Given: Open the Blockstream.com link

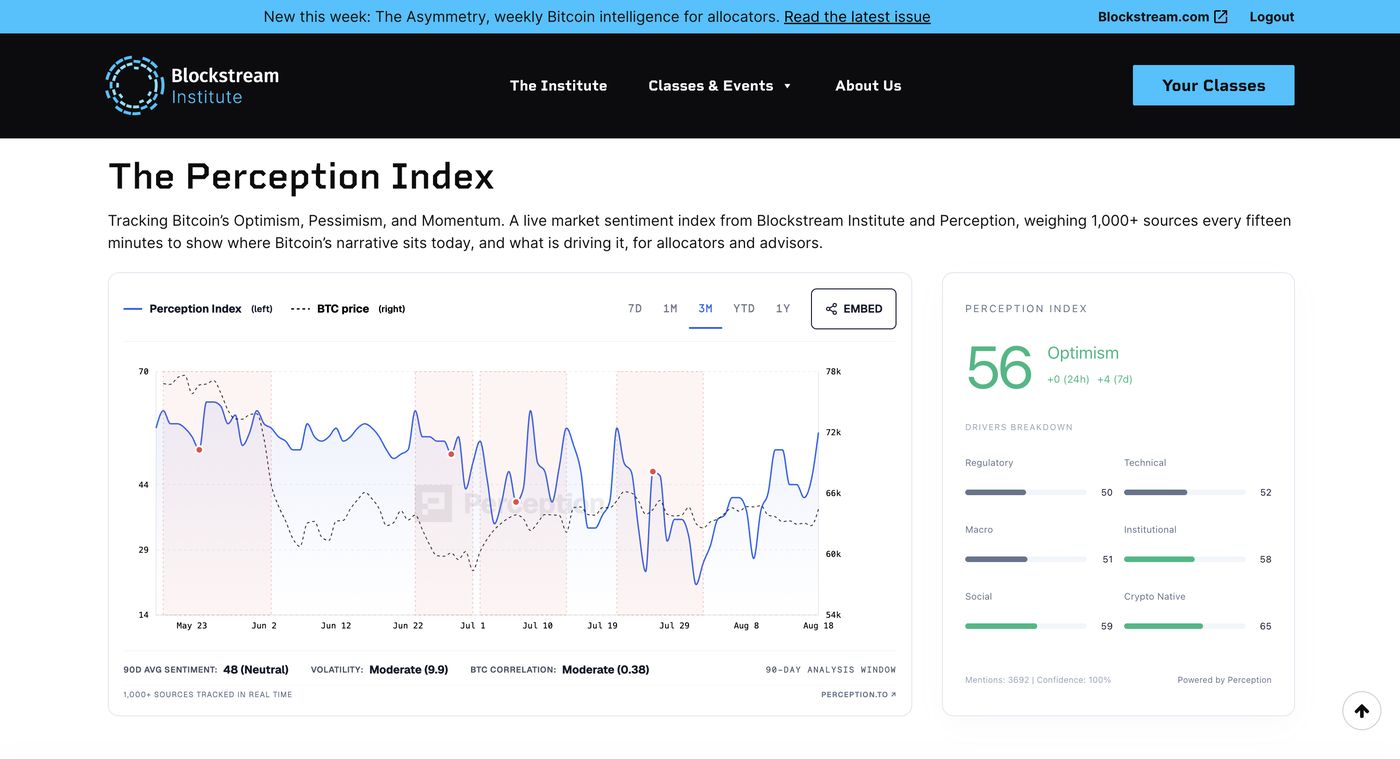Looking at the screenshot, I should tap(1153, 17).
